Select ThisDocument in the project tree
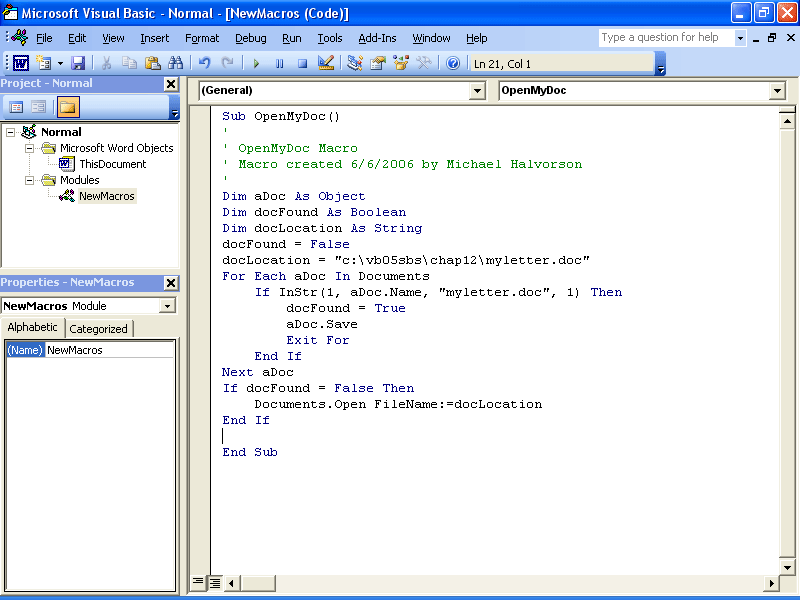 112,164
